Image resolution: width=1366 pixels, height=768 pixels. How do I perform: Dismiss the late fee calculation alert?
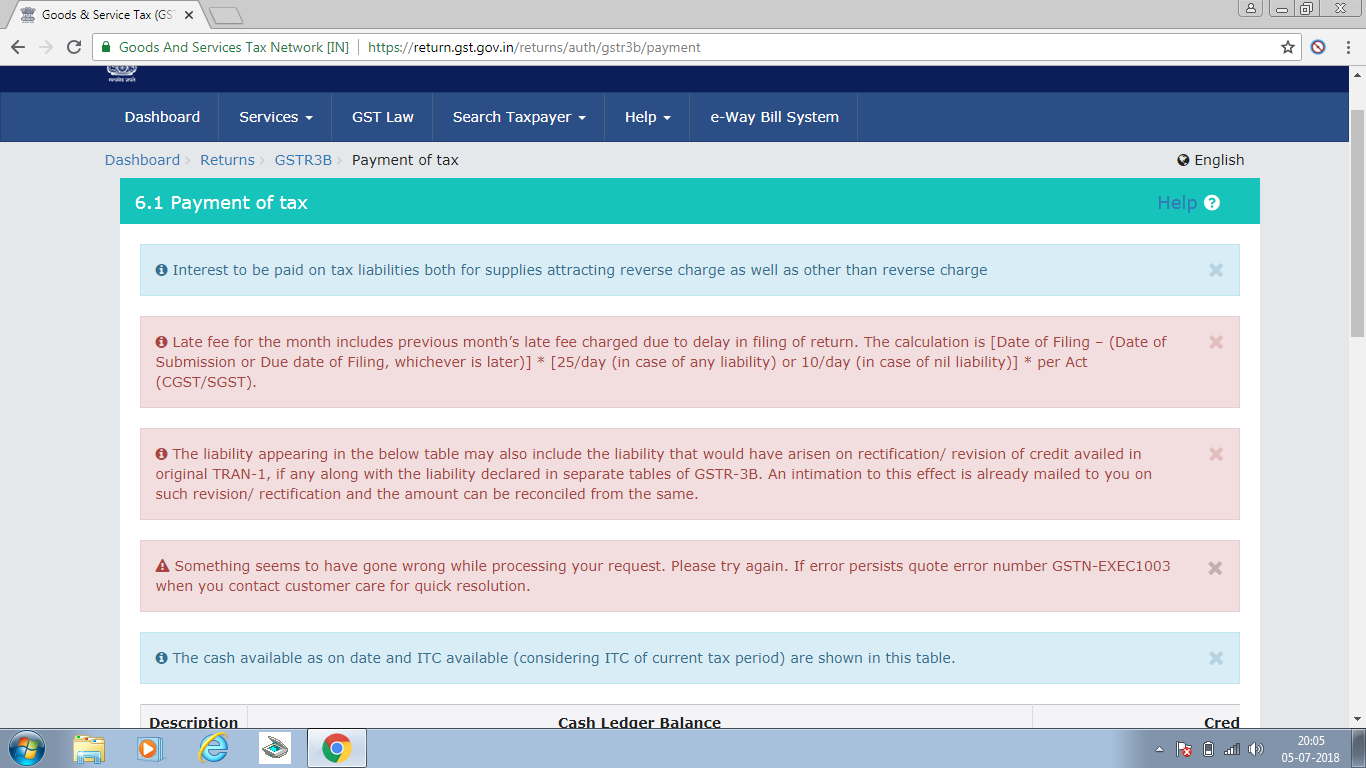pos(1216,342)
